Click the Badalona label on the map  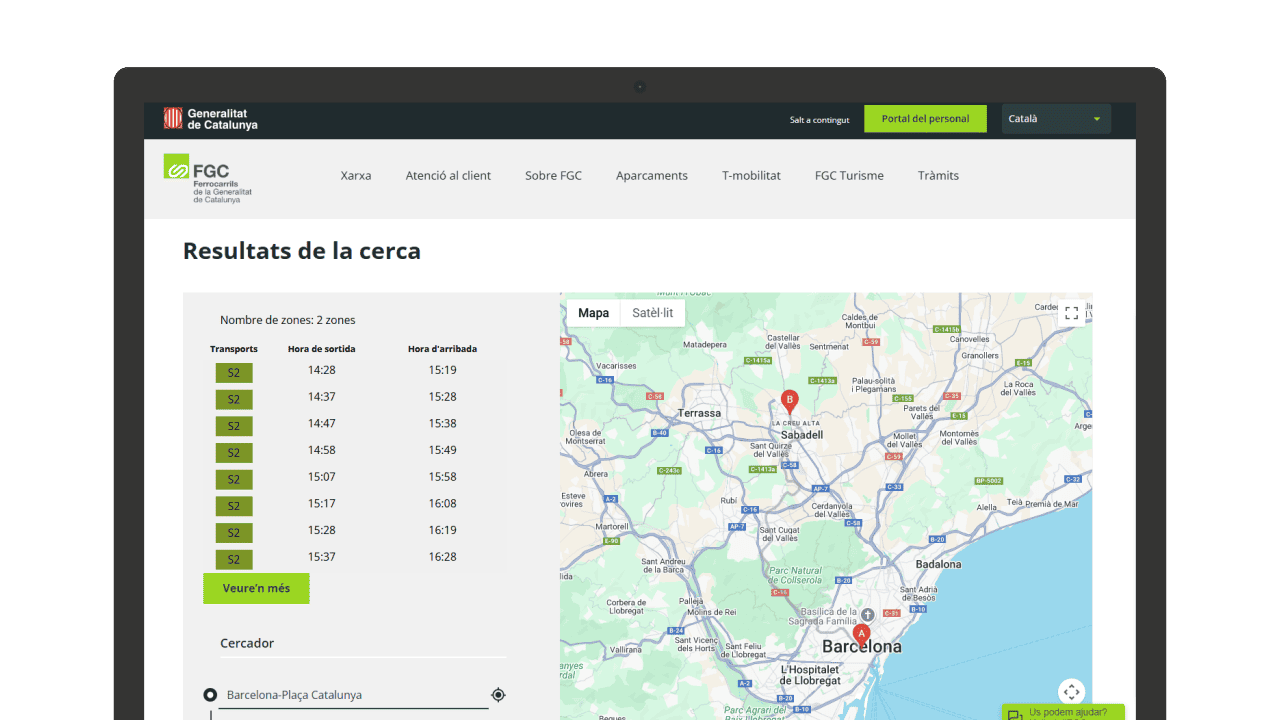(938, 564)
